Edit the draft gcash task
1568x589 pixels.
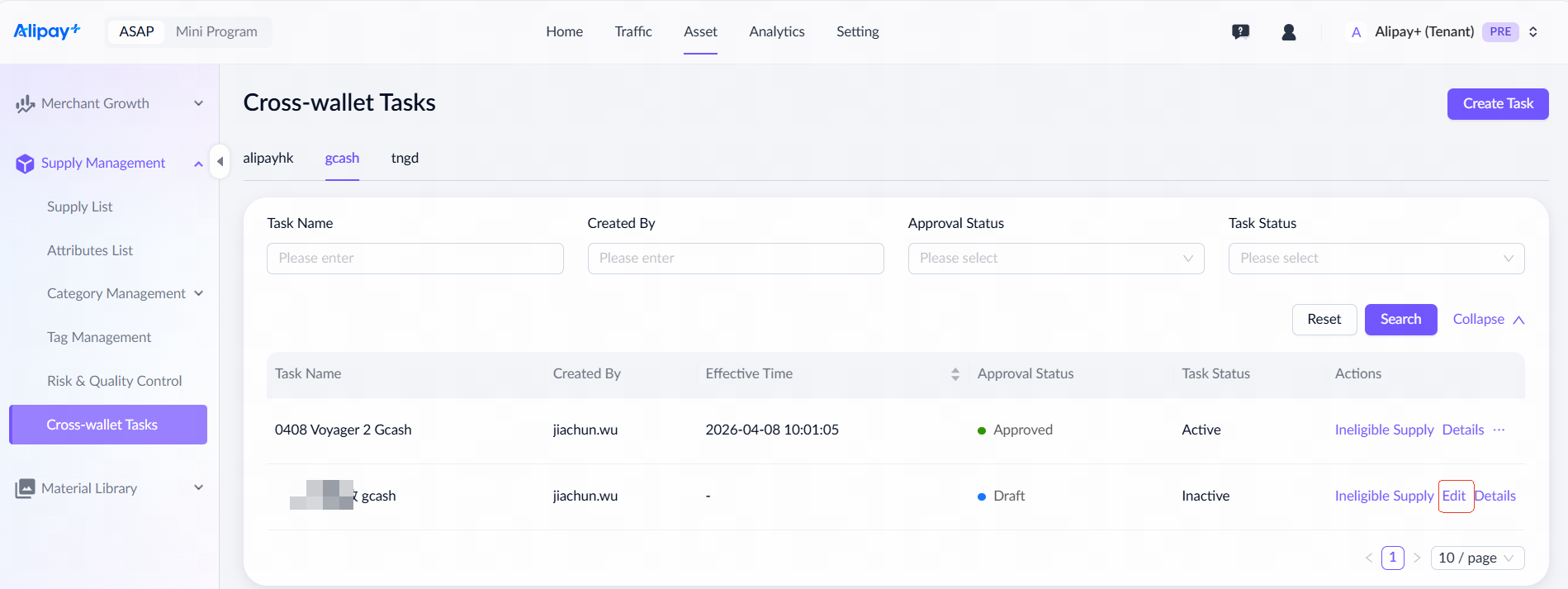[x=1454, y=496]
